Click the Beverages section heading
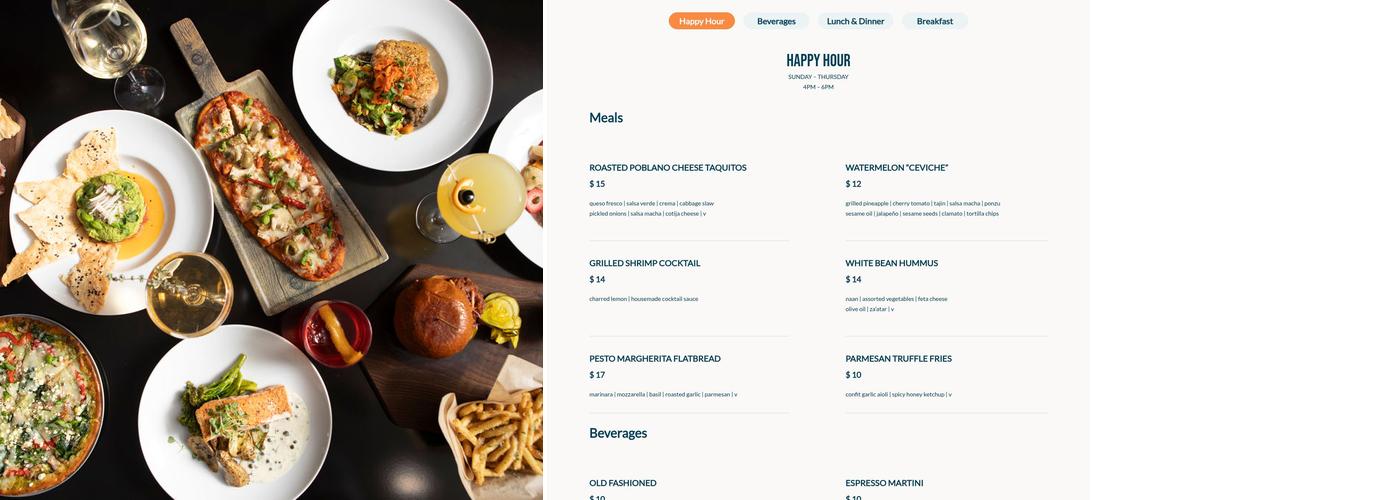Image resolution: width=1400 pixels, height=500 pixels. (x=618, y=433)
